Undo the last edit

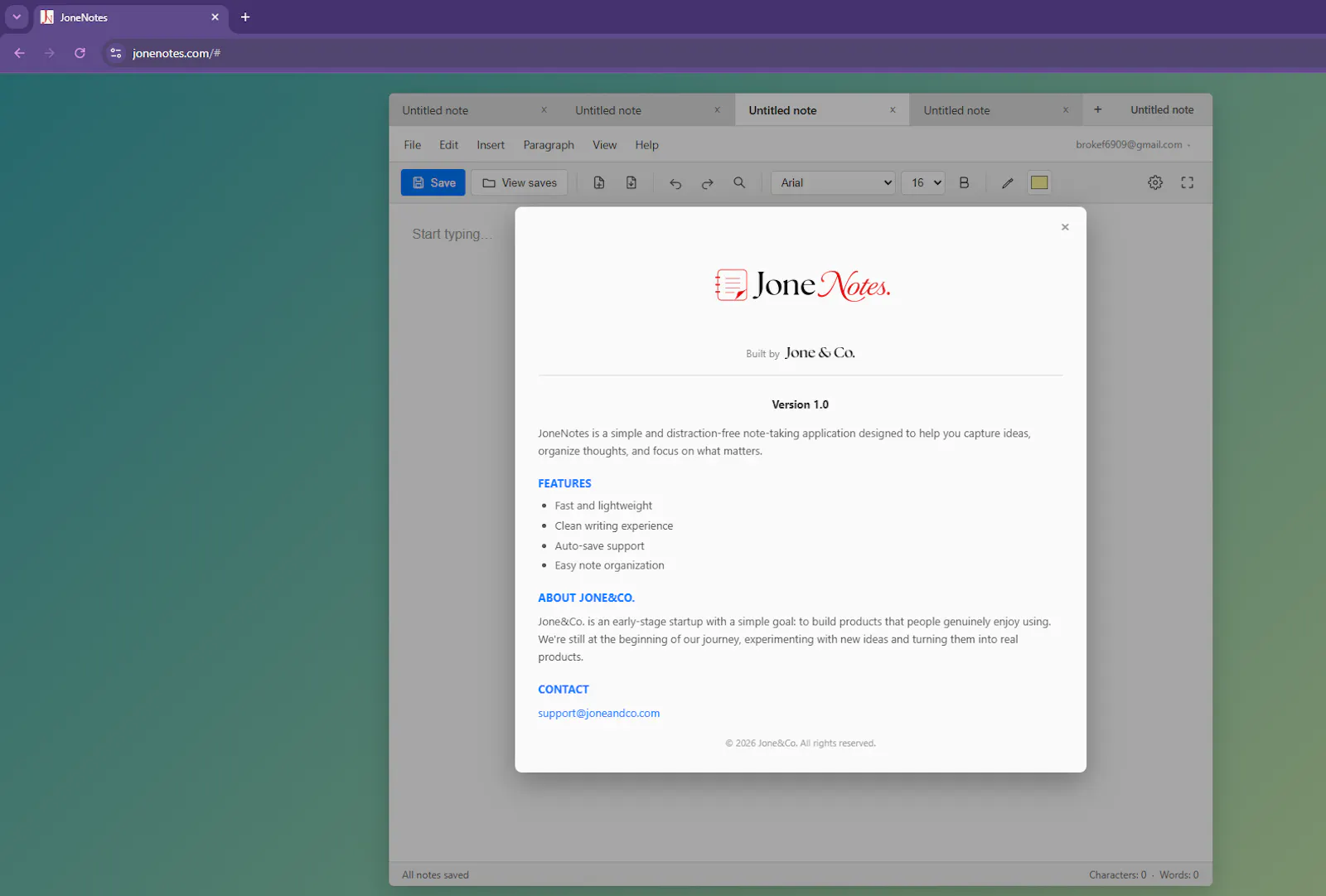coord(675,183)
